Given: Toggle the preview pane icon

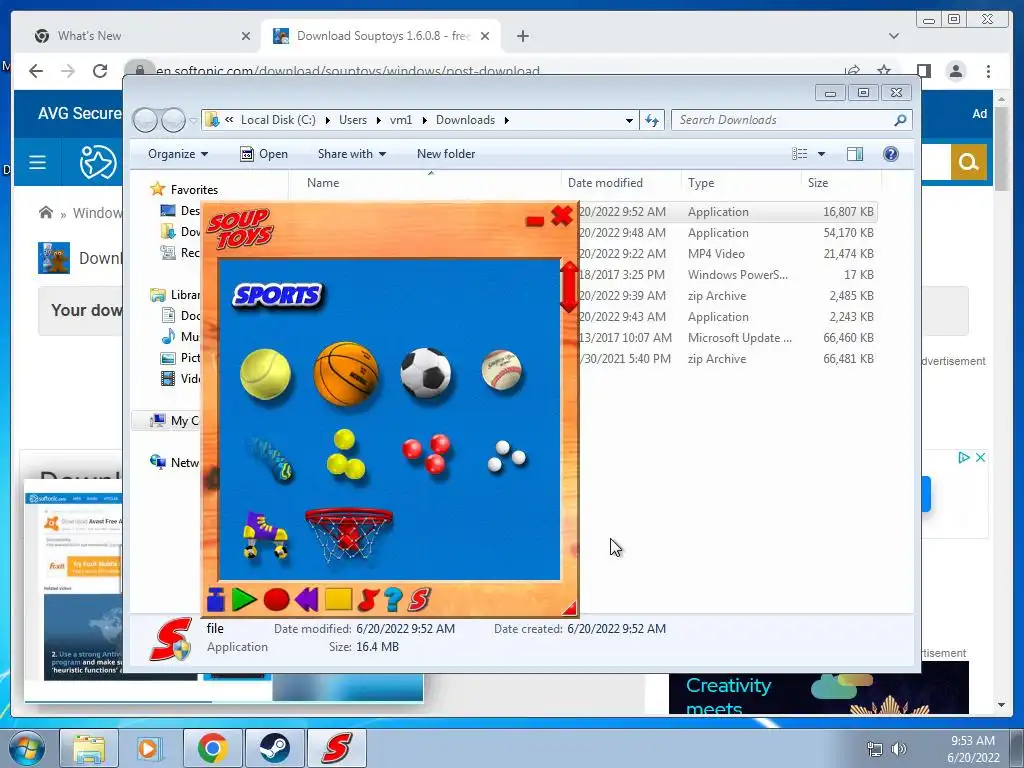Looking at the screenshot, I should click(855, 153).
